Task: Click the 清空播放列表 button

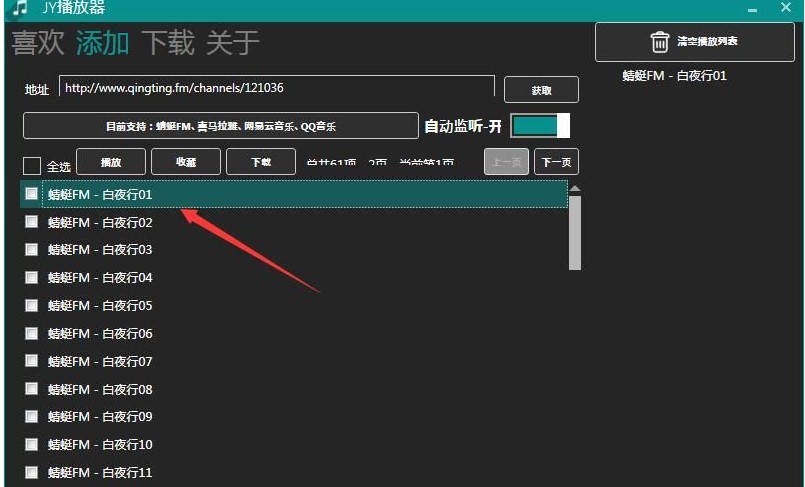Action: coord(695,42)
